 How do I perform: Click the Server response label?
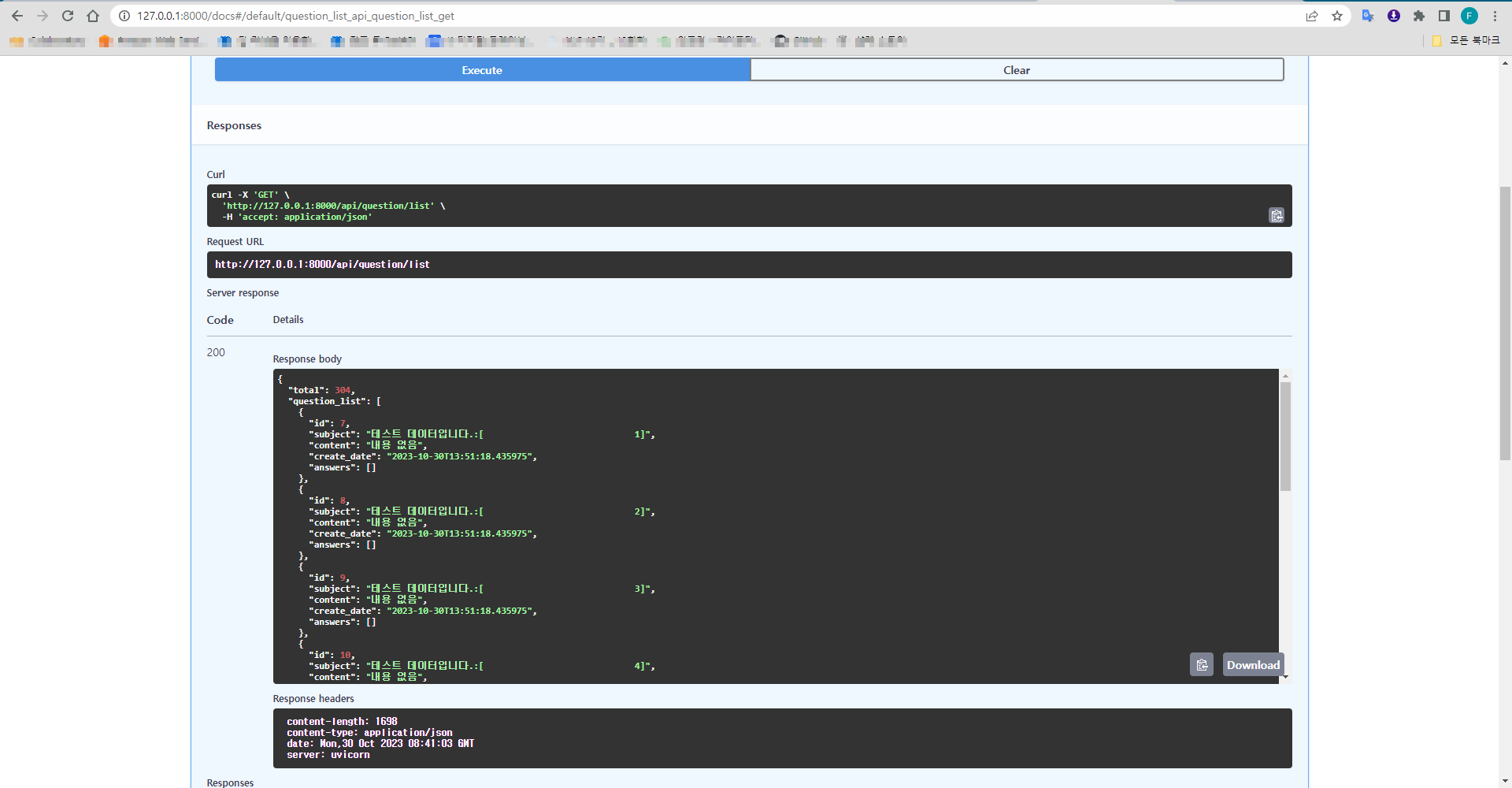coord(243,293)
